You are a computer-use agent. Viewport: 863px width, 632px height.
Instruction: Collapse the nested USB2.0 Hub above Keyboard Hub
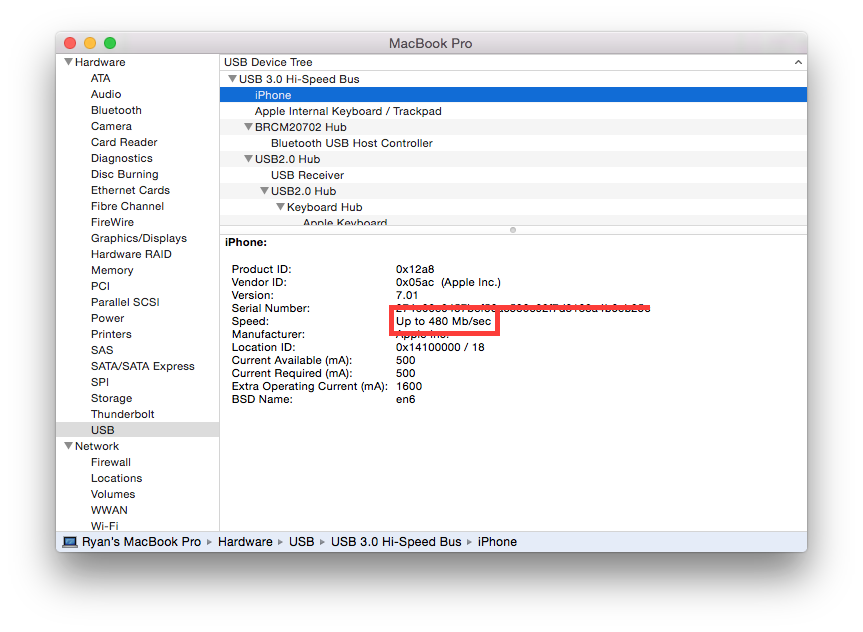point(264,190)
